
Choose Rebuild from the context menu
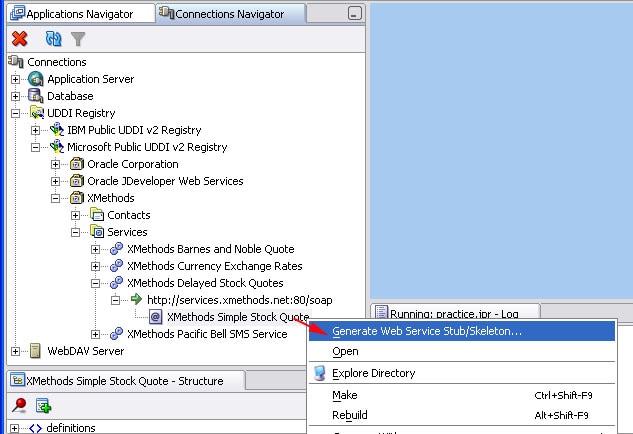[x=462, y=415]
